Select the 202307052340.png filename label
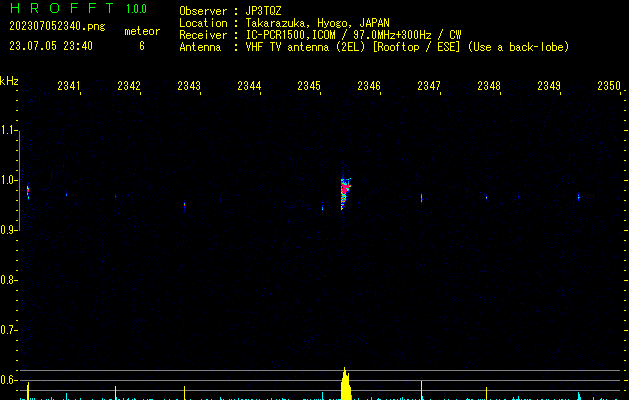This screenshot has height=400, width=629. (56, 26)
